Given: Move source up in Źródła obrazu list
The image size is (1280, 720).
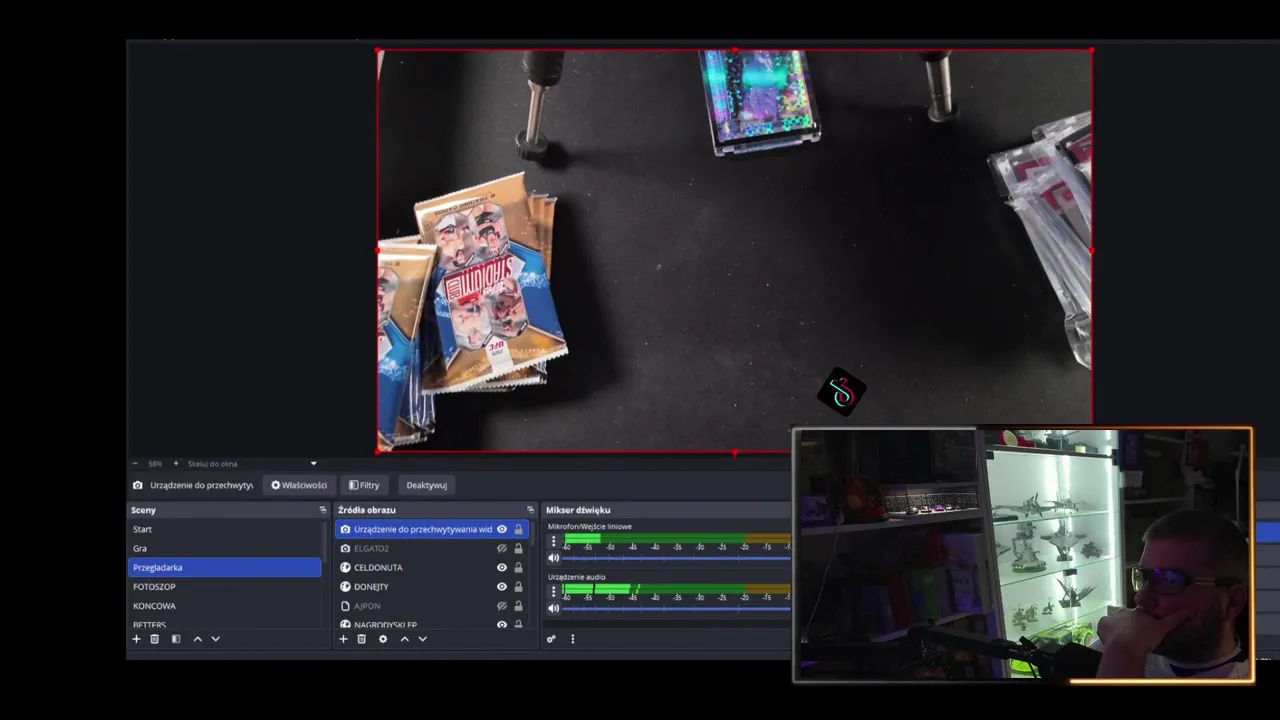Looking at the screenshot, I should click(404, 639).
